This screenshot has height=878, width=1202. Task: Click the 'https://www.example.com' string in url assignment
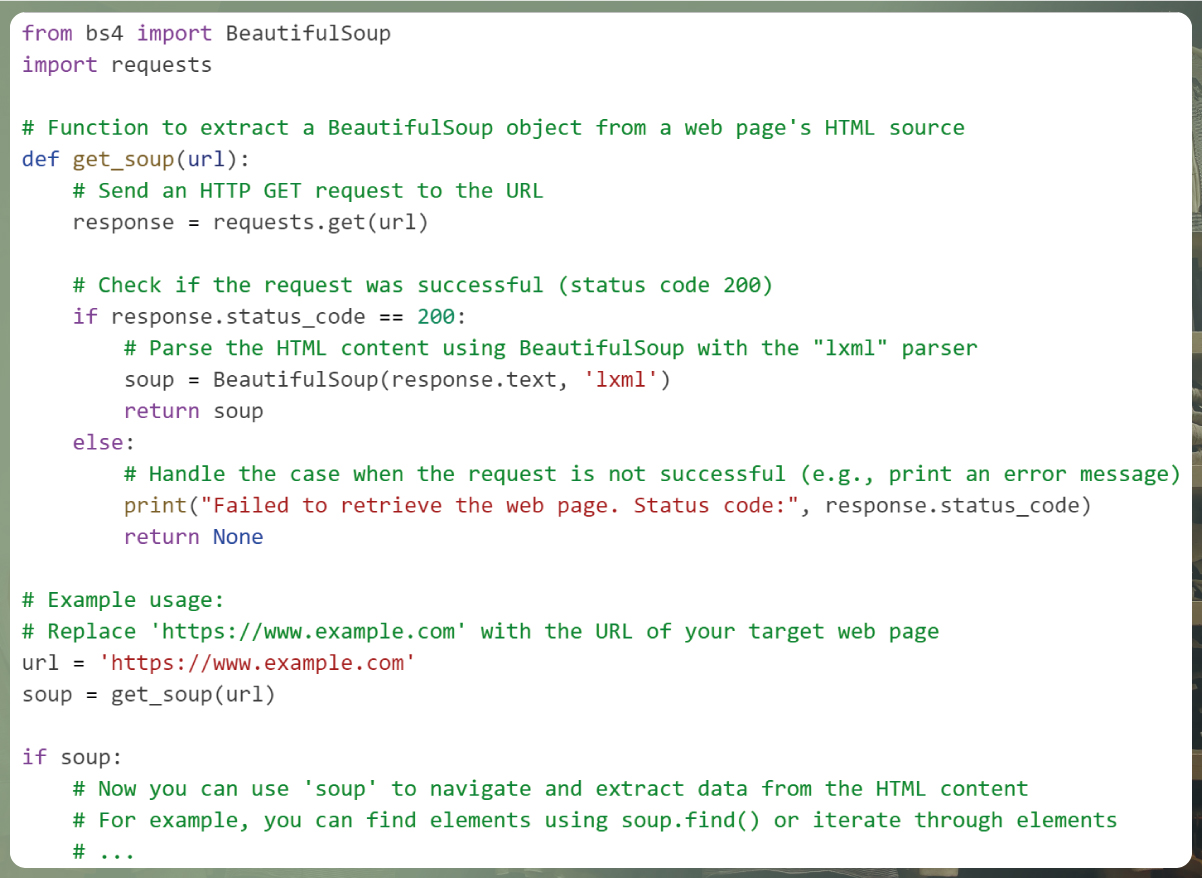(x=257, y=663)
